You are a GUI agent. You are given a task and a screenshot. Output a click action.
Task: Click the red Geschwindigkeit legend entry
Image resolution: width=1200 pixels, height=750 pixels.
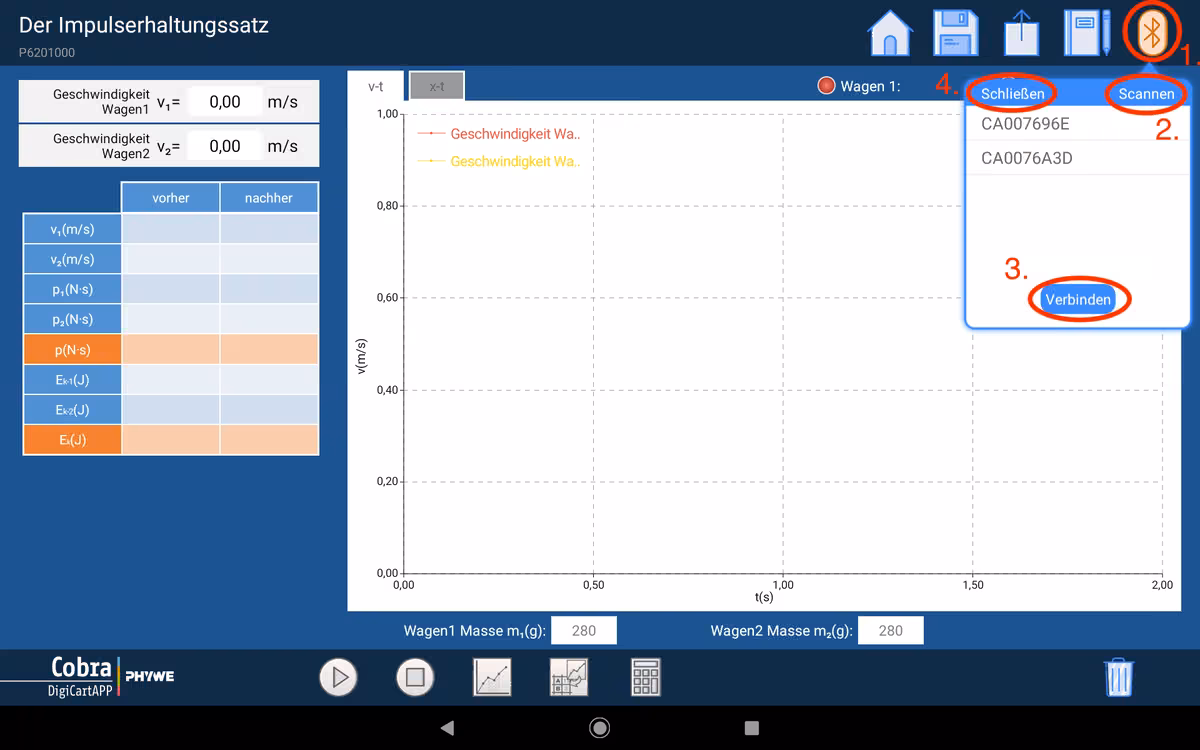498,133
